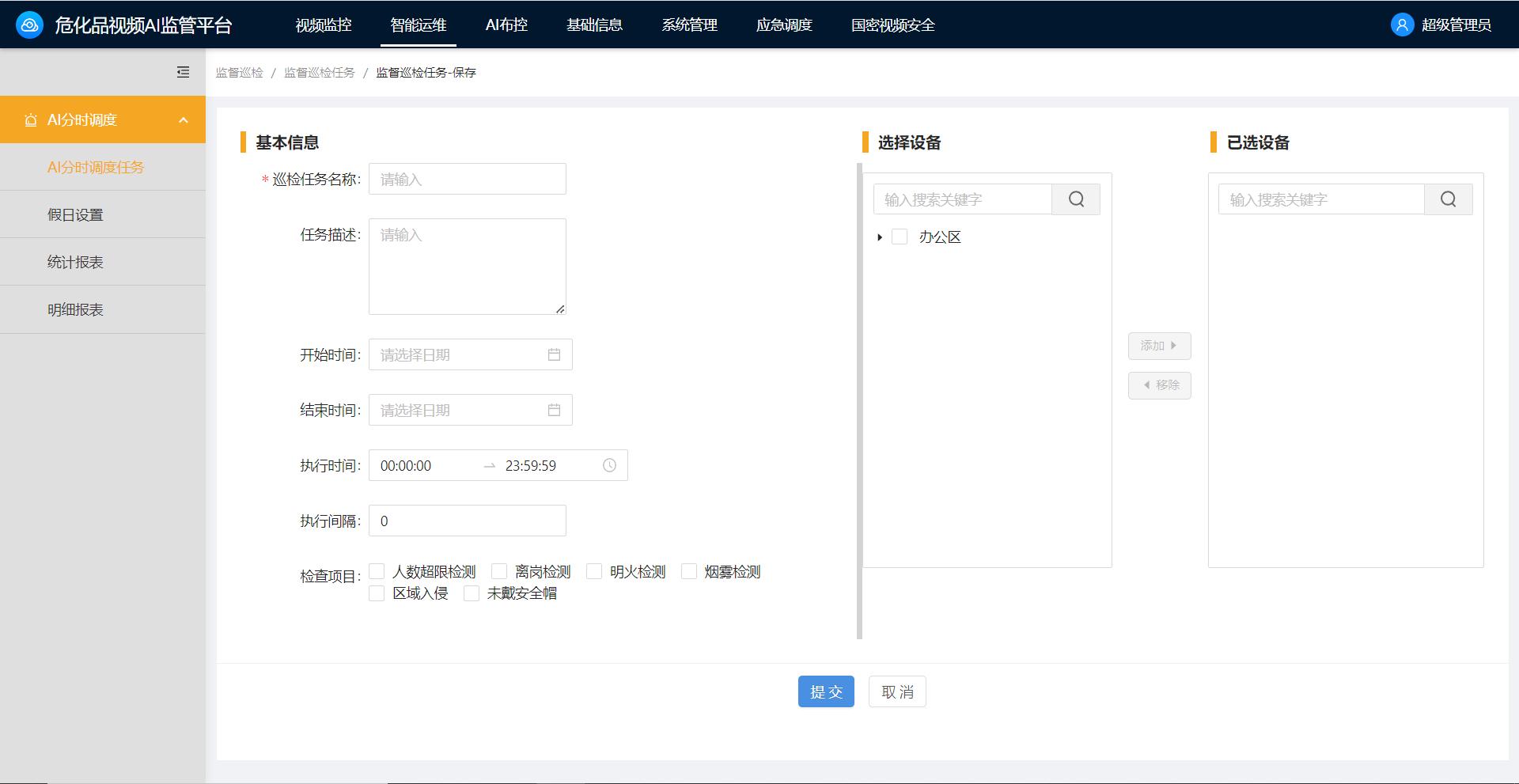Expand the 办公区 tree node arrow
The width and height of the screenshot is (1519, 784).
point(879,237)
